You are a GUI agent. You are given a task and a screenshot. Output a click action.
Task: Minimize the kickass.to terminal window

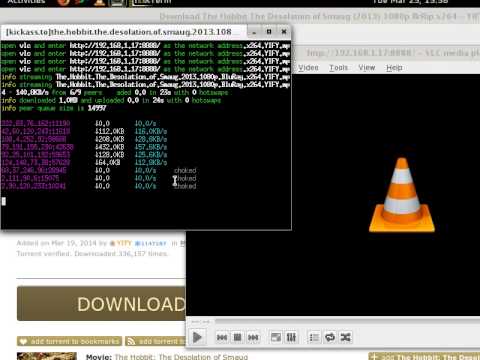point(254,32)
